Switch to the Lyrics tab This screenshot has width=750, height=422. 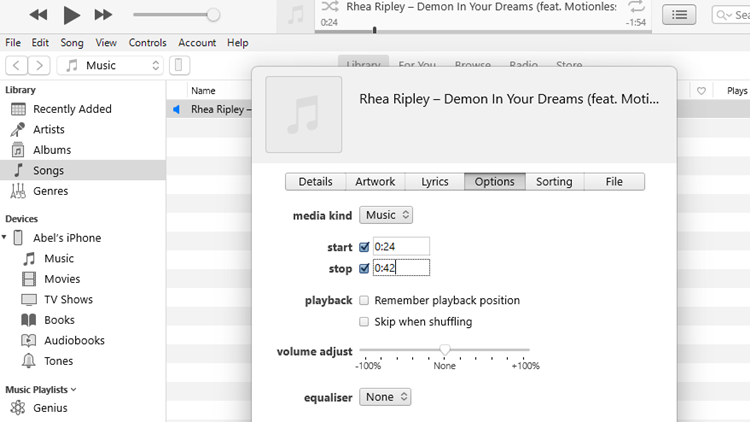pos(435,182)
